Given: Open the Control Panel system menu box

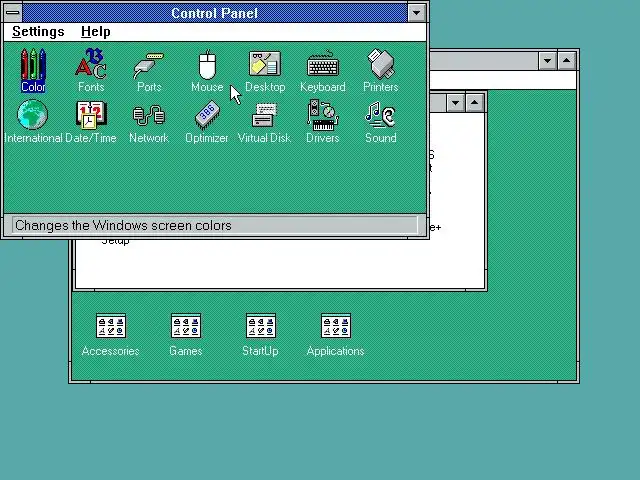Looking at the screenshot, I should coord(13,13).
